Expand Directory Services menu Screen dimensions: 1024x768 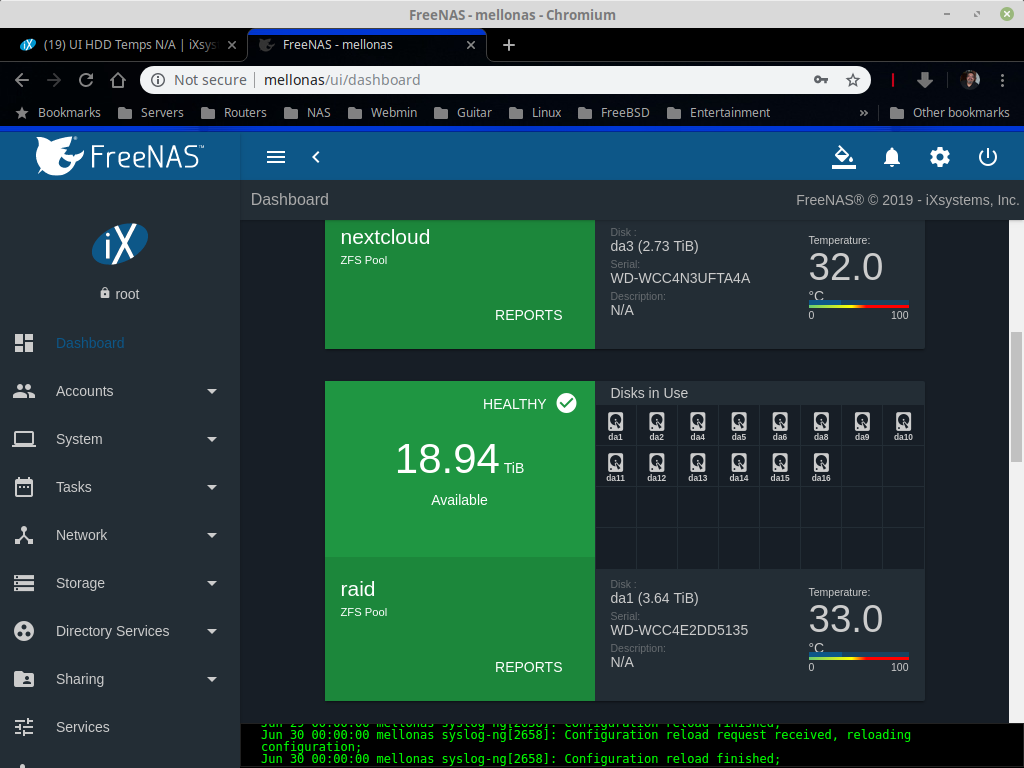click(120, 631)
